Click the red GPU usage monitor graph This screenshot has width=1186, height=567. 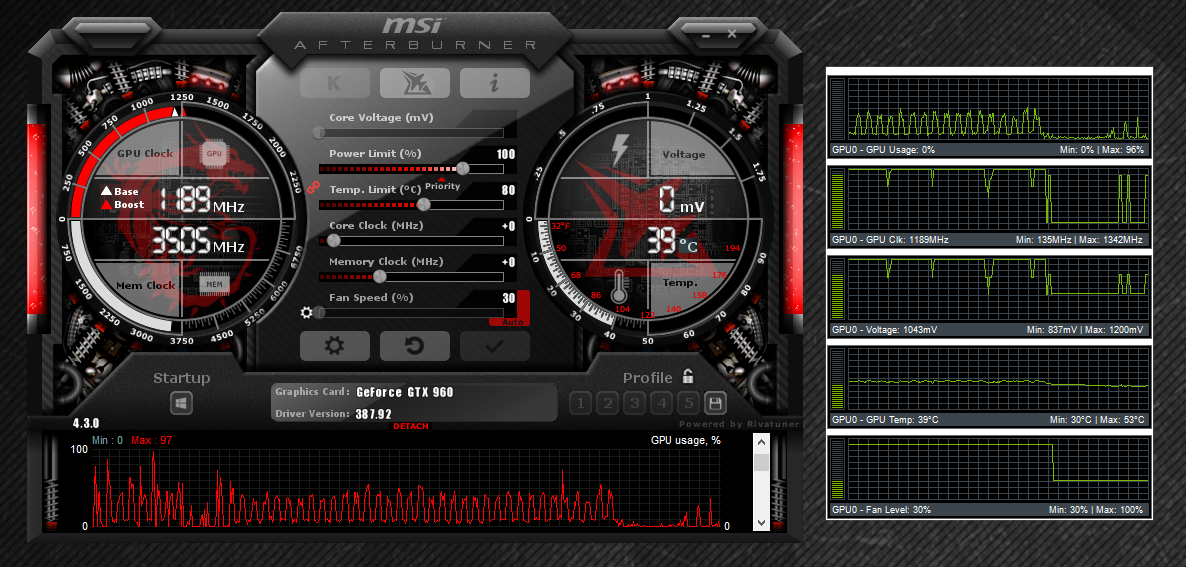[x=406, y=488]
